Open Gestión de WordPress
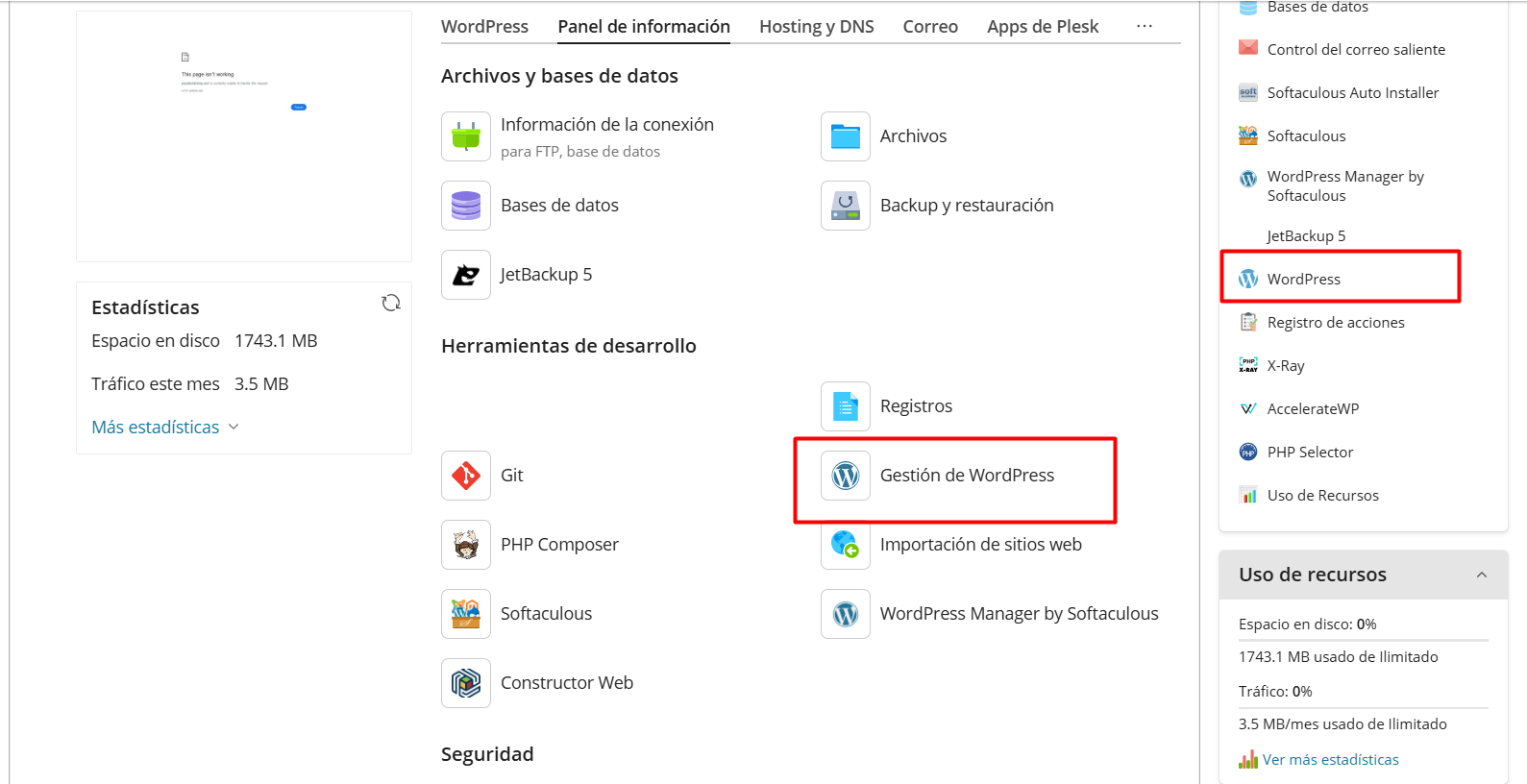Screen dimensions: 1527x784 click(966, 476)
